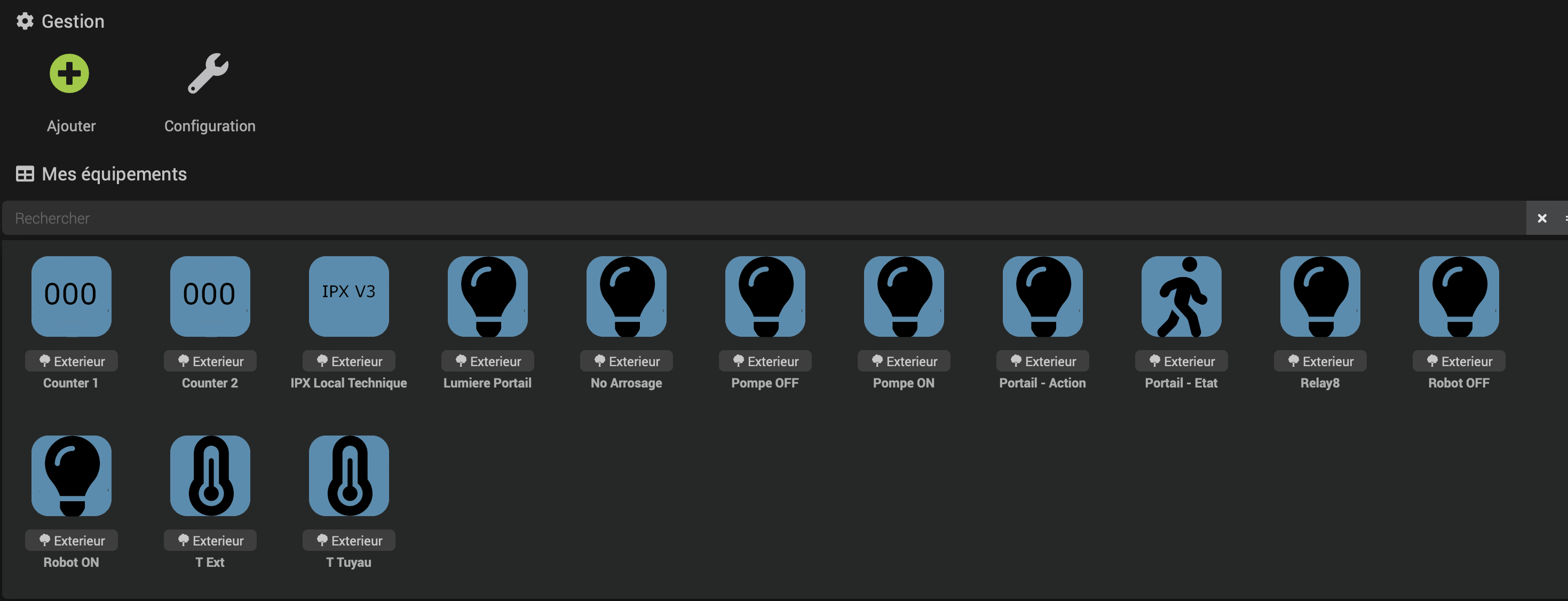Open the No Arrosage device tile
Screen dimensions: 1568x601
coord(625,297)
